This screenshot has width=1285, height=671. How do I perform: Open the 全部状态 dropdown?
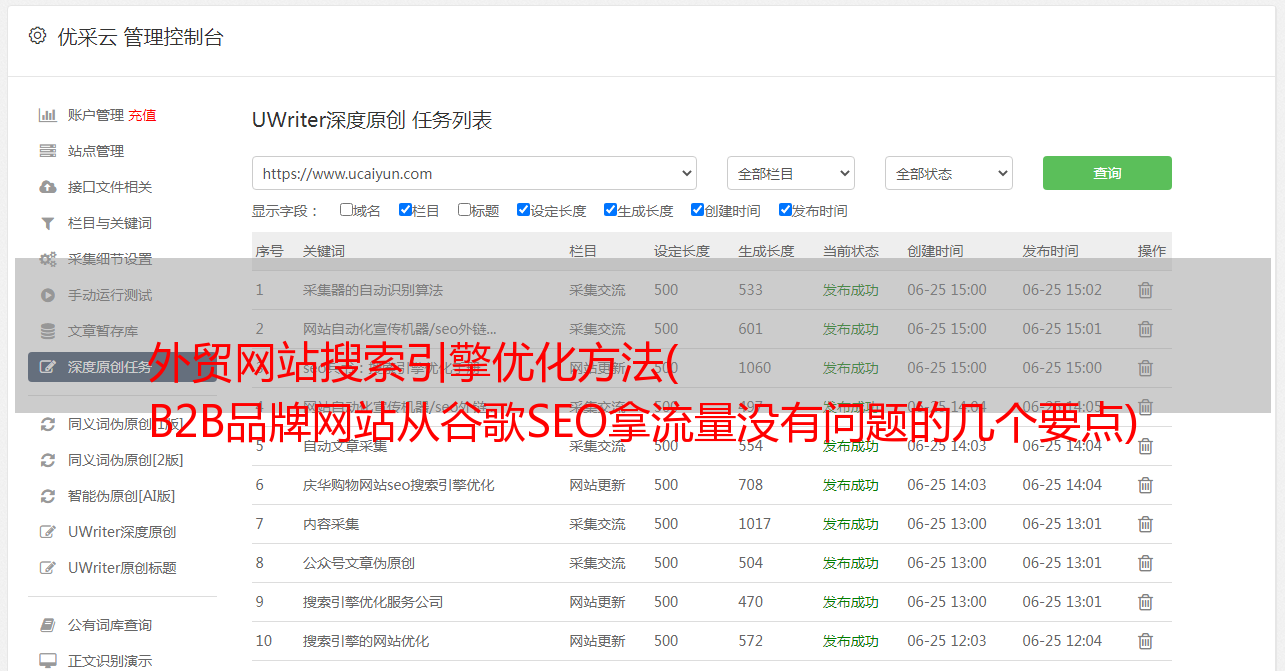coord(948,173)
